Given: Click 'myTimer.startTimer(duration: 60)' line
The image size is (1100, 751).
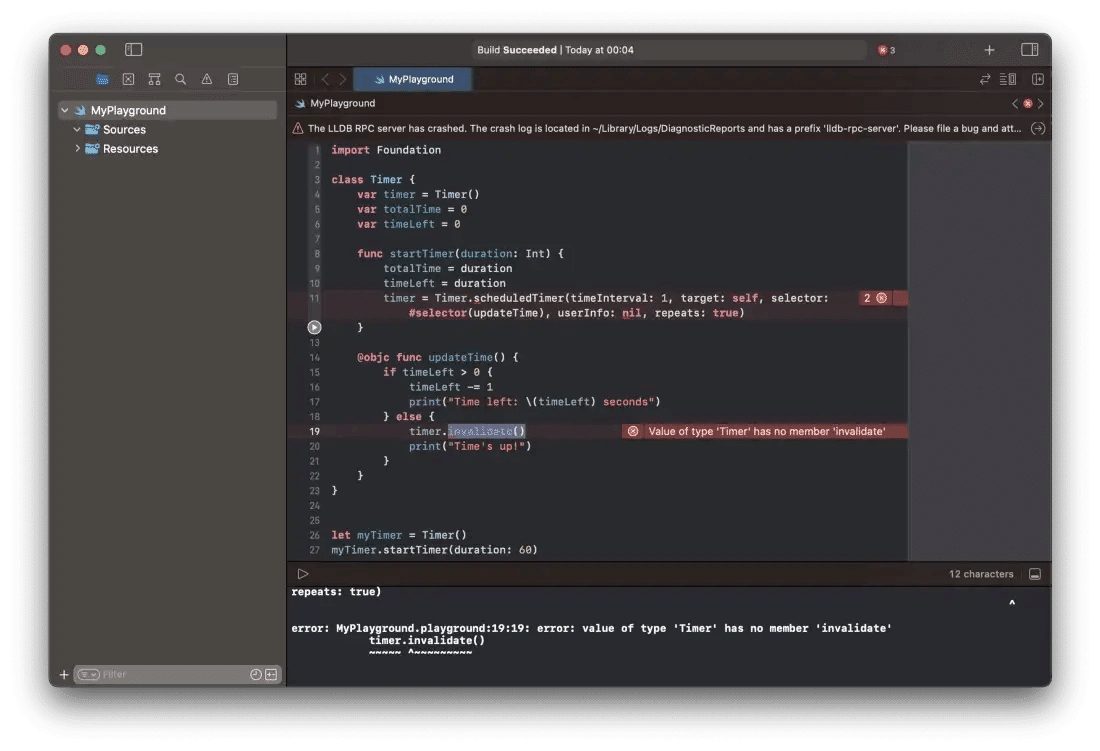Looking at the screenshot, I should (x=434, y=550).
